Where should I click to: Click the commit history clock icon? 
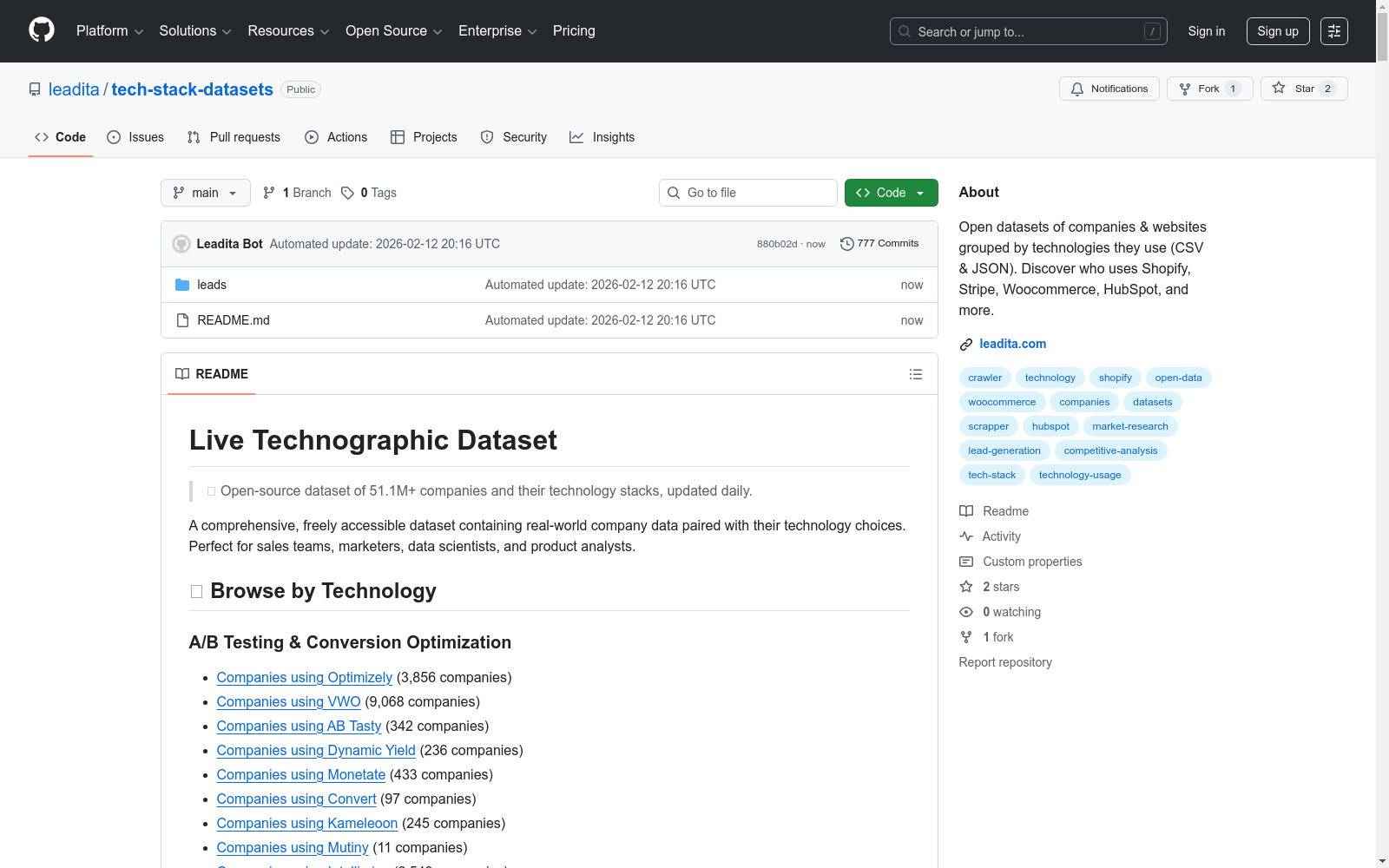tap(847, 244)
